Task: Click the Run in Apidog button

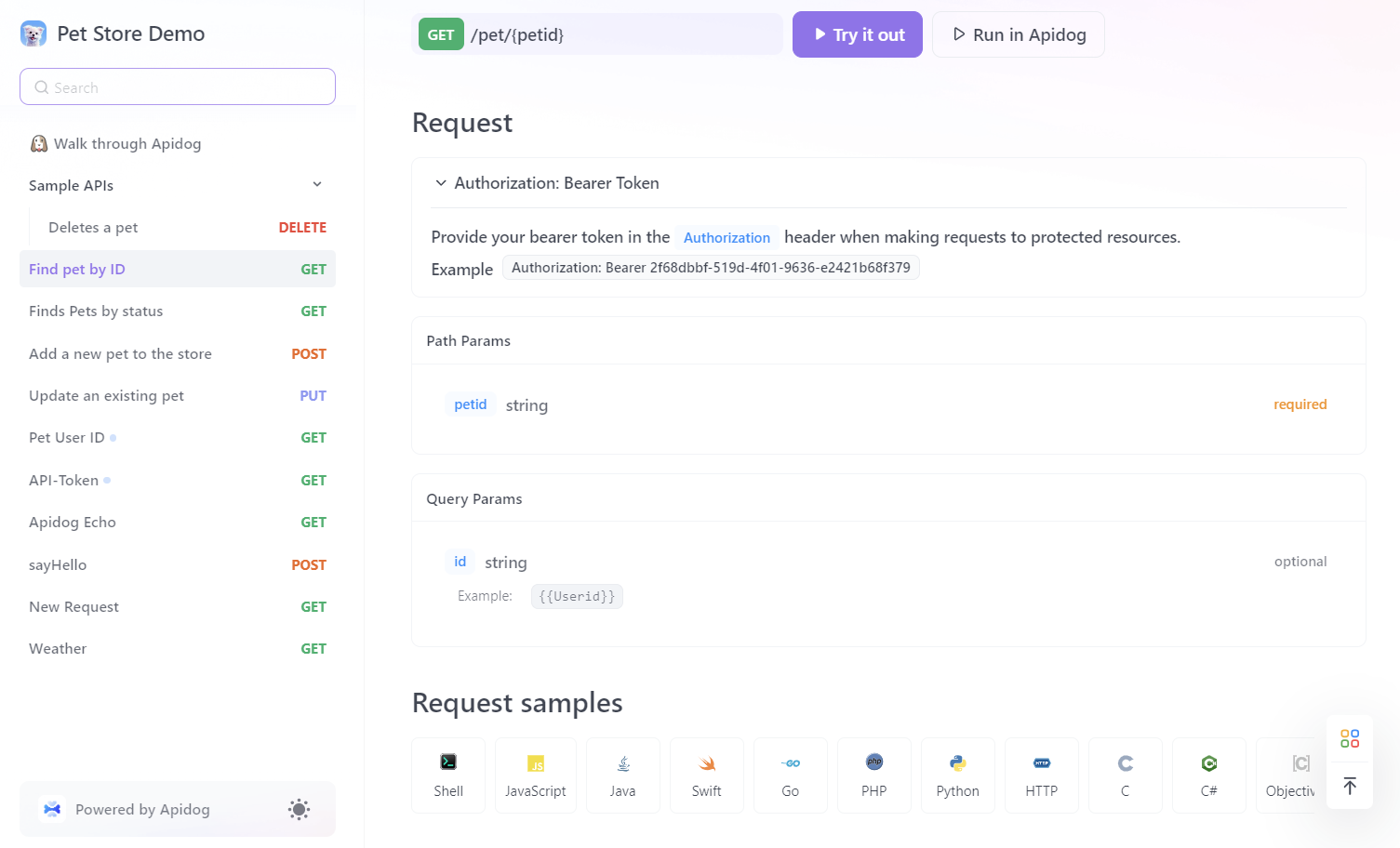Action: (x=1018, y=34)
